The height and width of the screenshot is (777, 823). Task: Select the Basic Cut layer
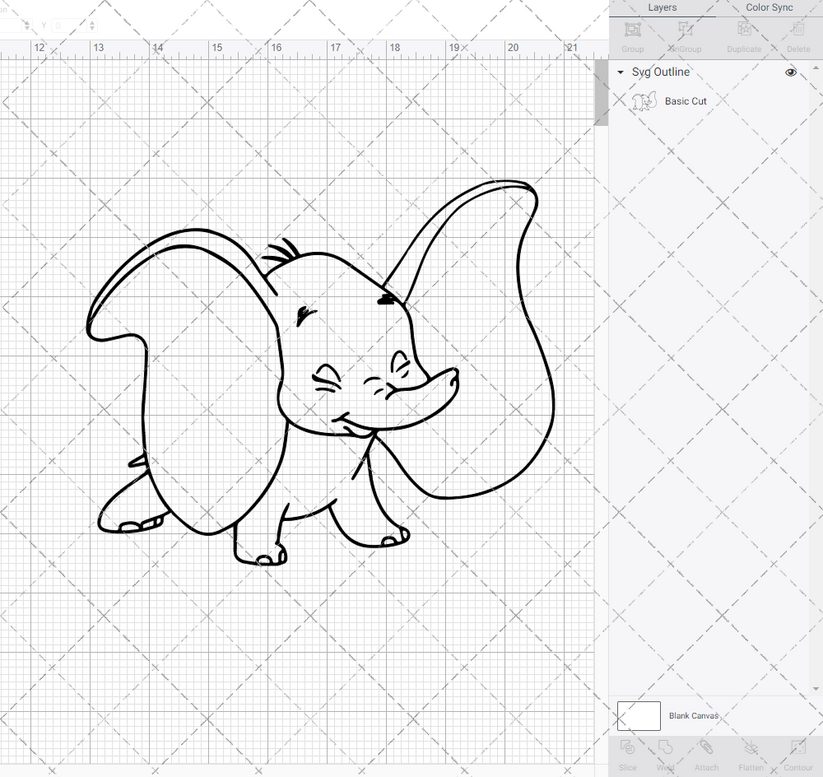pyautogui.click(x=685, y=101)
